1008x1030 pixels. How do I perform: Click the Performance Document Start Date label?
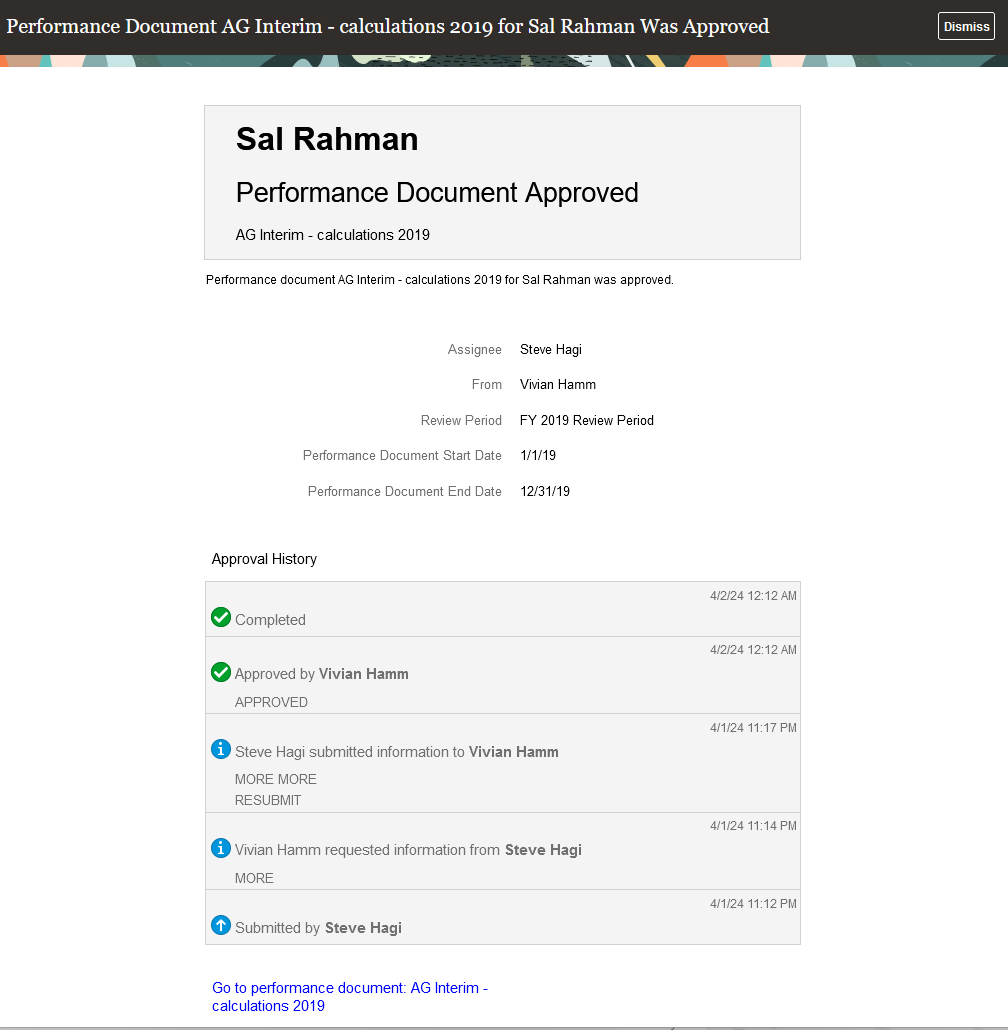402,455
